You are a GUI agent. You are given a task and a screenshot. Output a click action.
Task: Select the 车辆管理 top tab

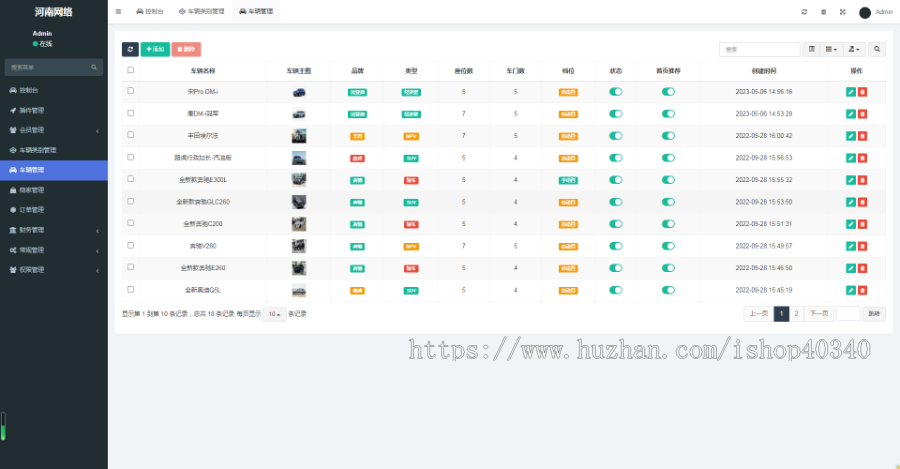coord(256,11)
